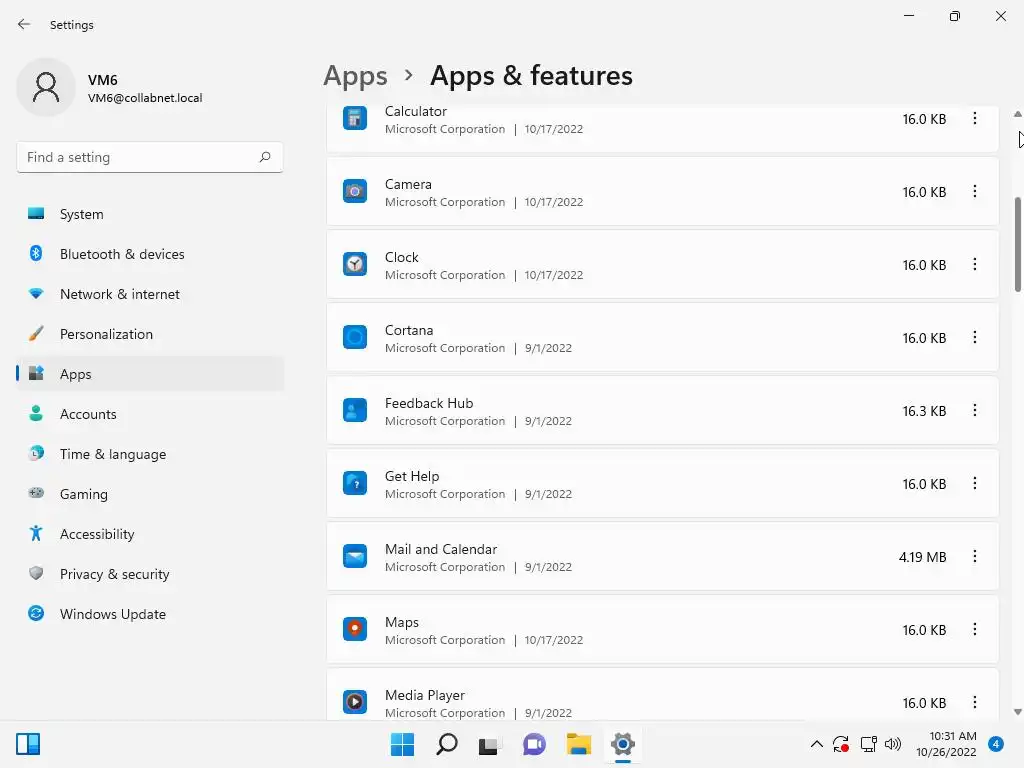Show hidden icons in system tray

[816, 745]
